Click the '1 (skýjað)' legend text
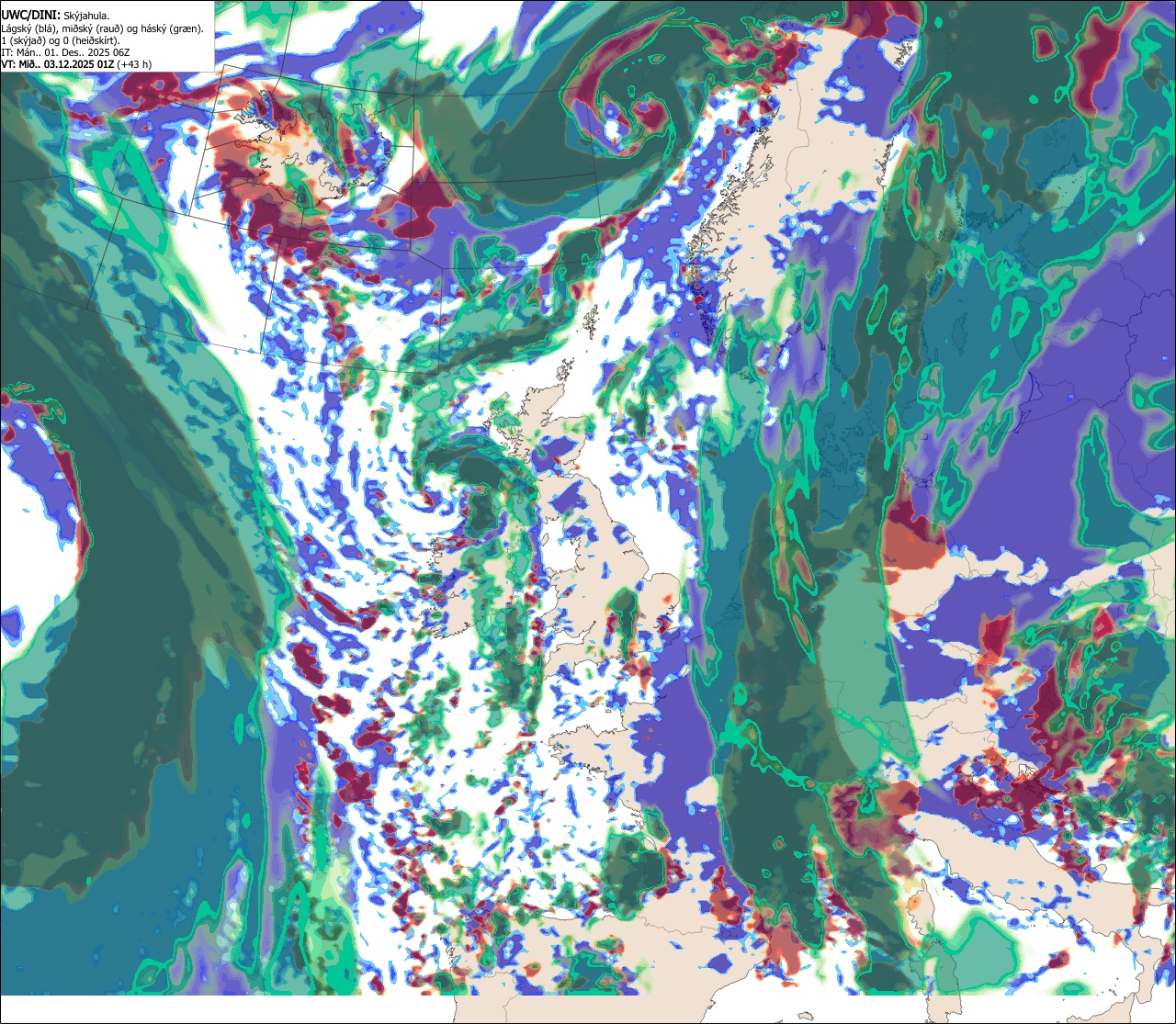Screen dimensions: 1176x1024 pos(22,40)
